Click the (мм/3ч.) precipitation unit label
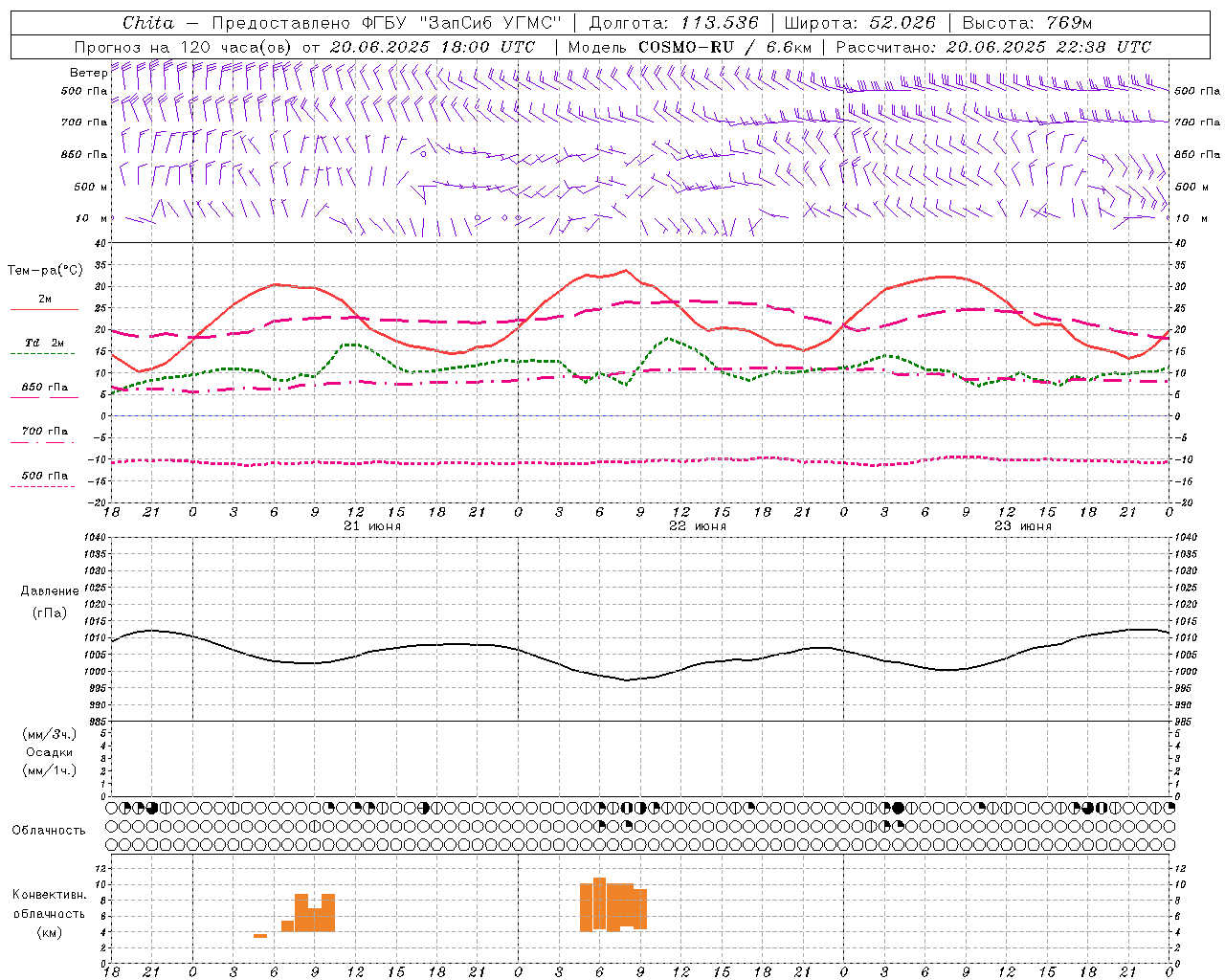This screenshot has height=980, width=1225. pos(50,734)
